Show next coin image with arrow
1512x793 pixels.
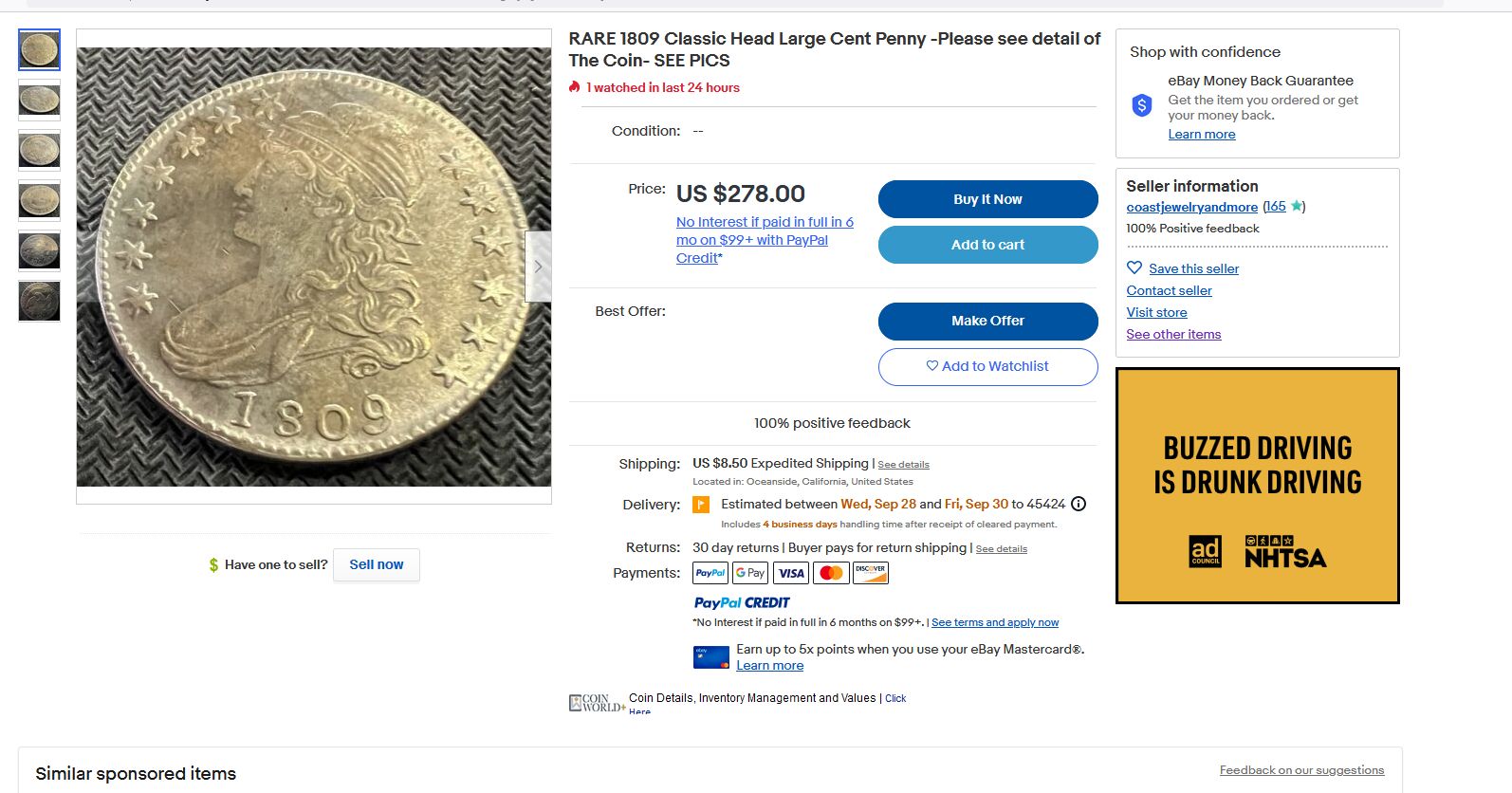point(538,267)
